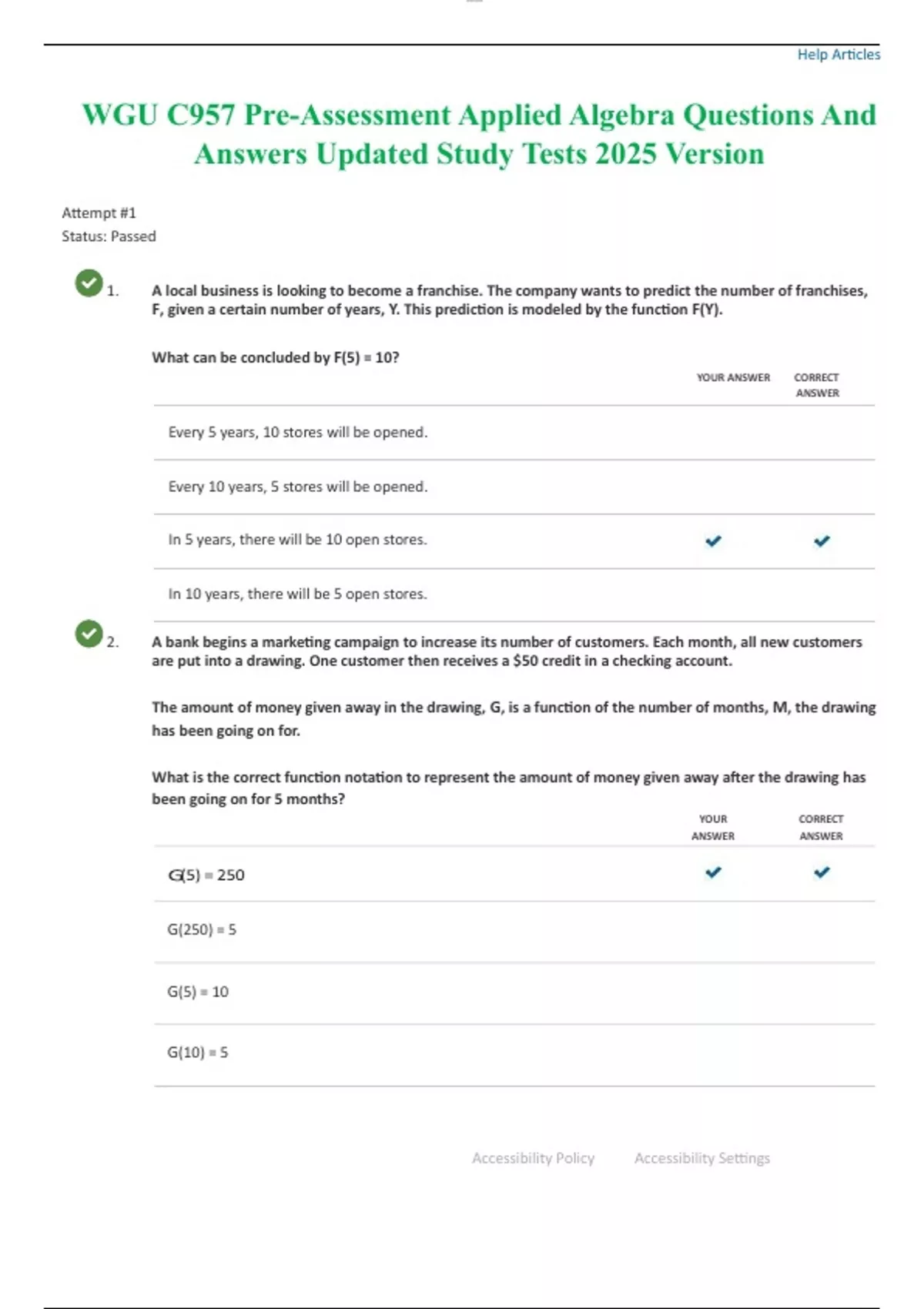The height and width of the screenshot is (1309, 924).
Task: Click question text 'What can be concluded by F(5) = 10?'
Action: tap(275, 358)
